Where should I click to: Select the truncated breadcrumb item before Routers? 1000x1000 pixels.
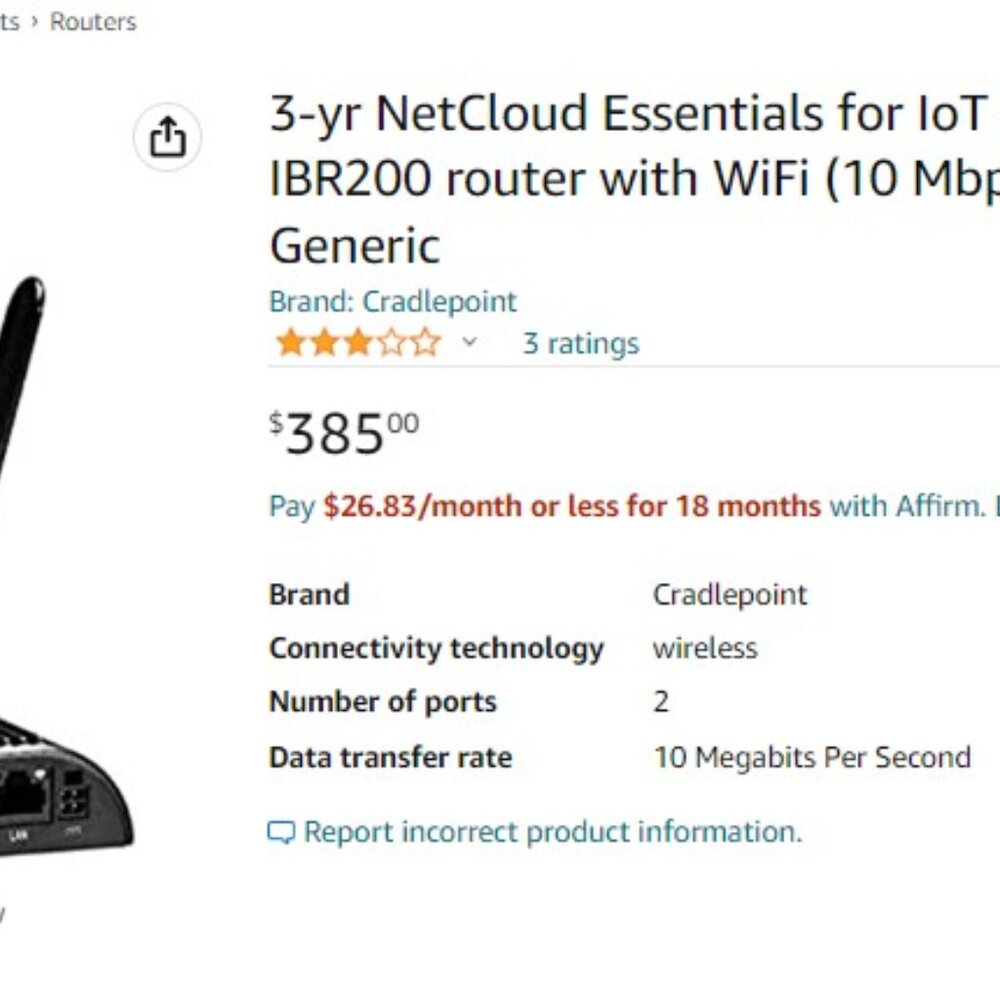tap(8, 21)
